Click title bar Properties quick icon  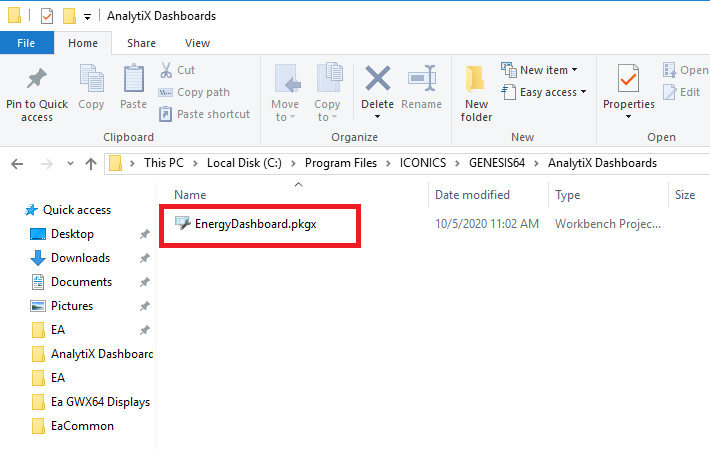47,16
